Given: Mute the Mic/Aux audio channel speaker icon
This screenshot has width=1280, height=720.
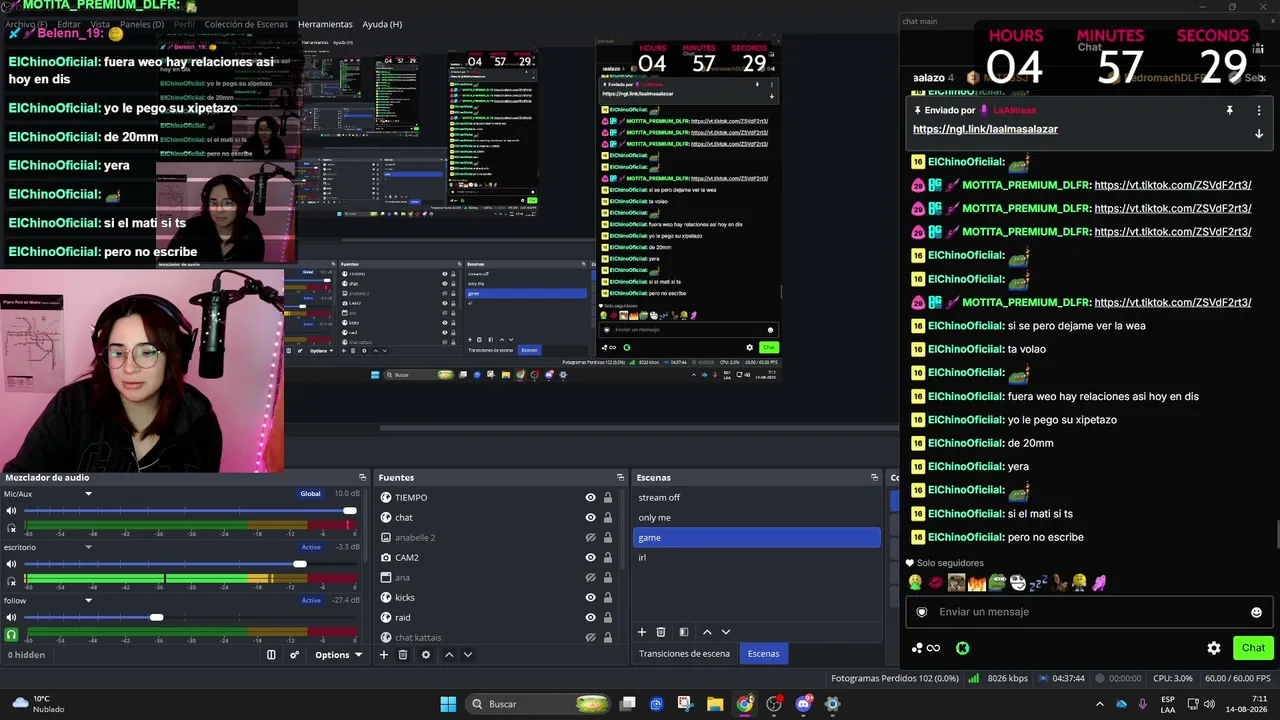Looking at the screenshot, I should coord(12,511).
